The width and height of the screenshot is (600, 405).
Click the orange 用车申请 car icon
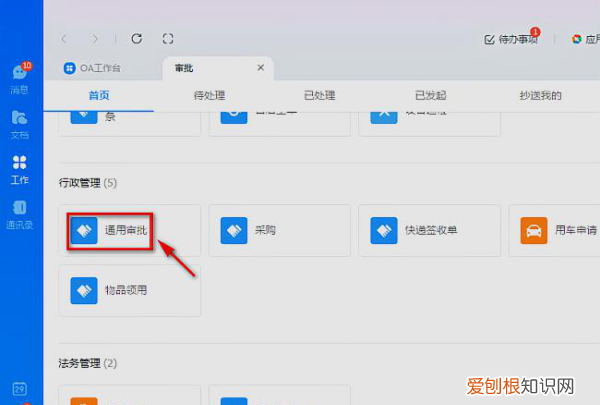pos(534,230)
